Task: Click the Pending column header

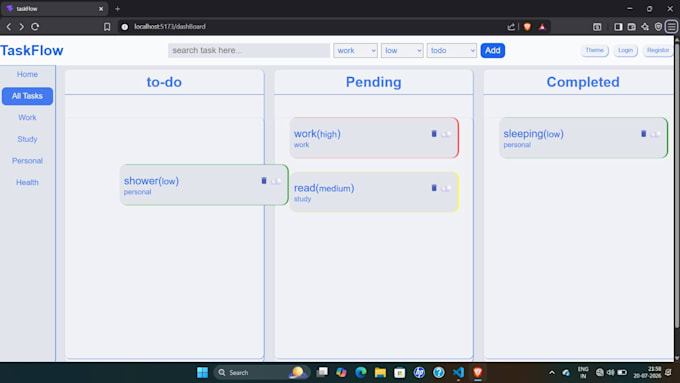Action: pos(373,82)
